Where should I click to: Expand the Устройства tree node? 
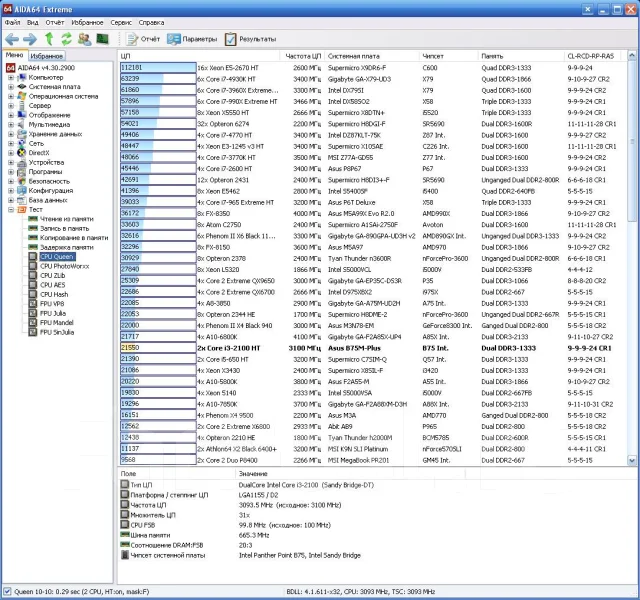click(11, 162)
